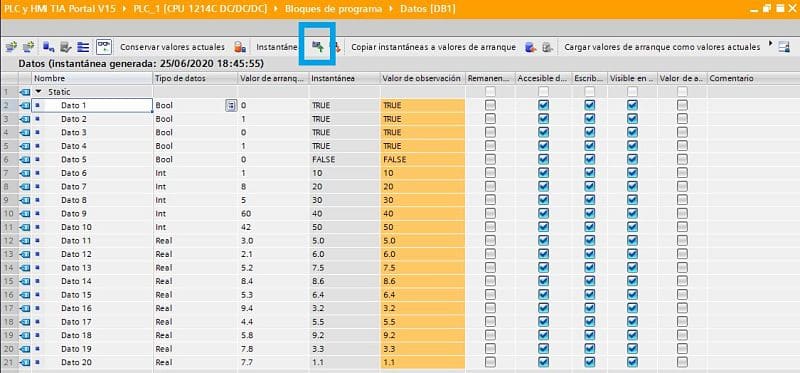This screenshot has width=800, height=373.
Task: Click snapshot value 9.2 of Dato 18
Action: tap(344, 335)
